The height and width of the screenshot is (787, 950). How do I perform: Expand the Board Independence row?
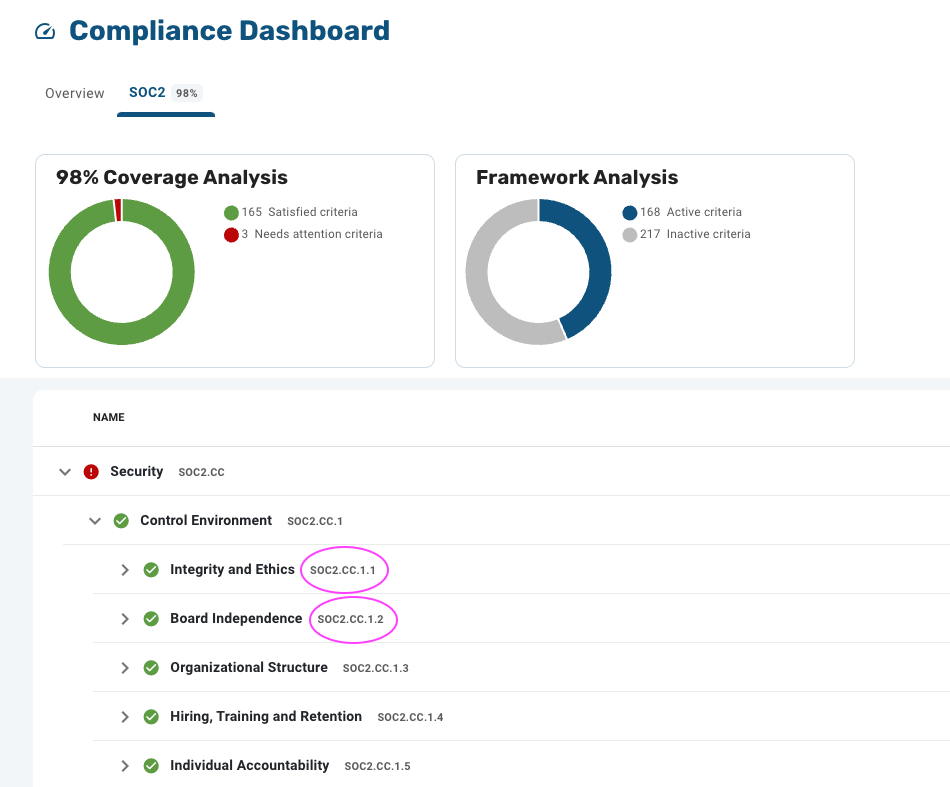[x=125, y=619]
